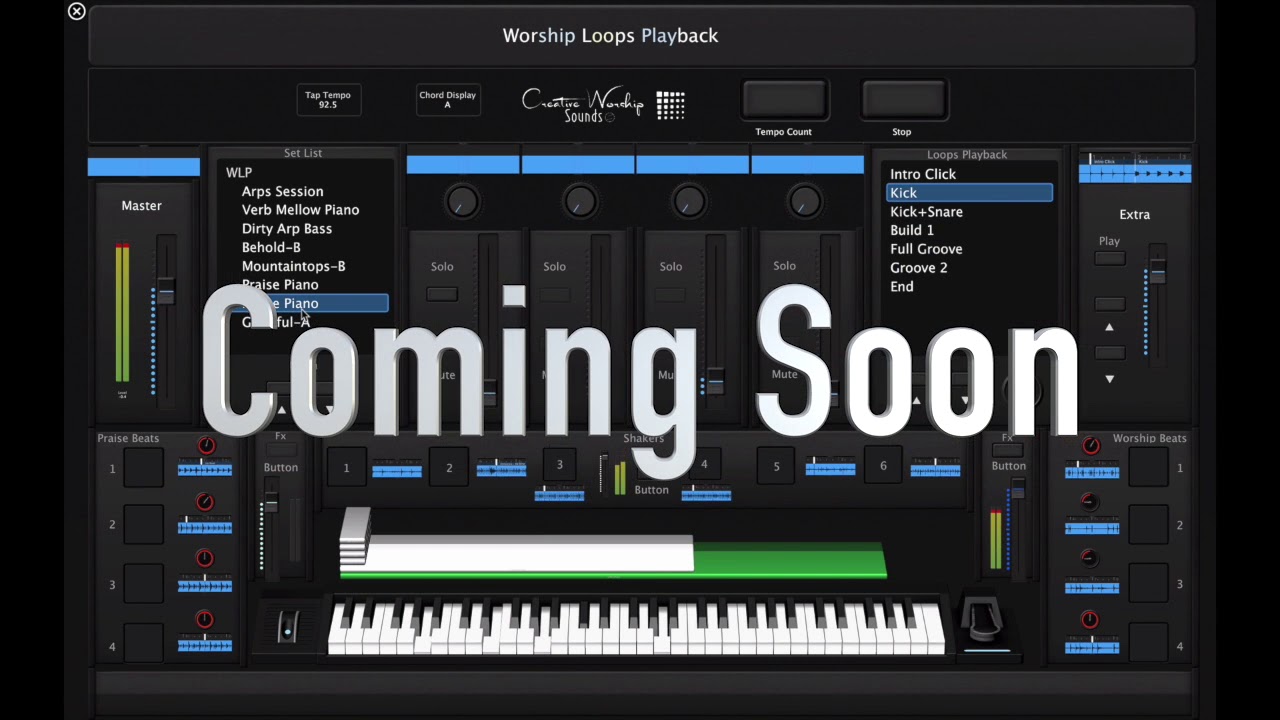The height and width of the screenshot is (720, 1280).
Task: Click the waveform strip beside Praise Beats 1
Action: pos(205,469)
